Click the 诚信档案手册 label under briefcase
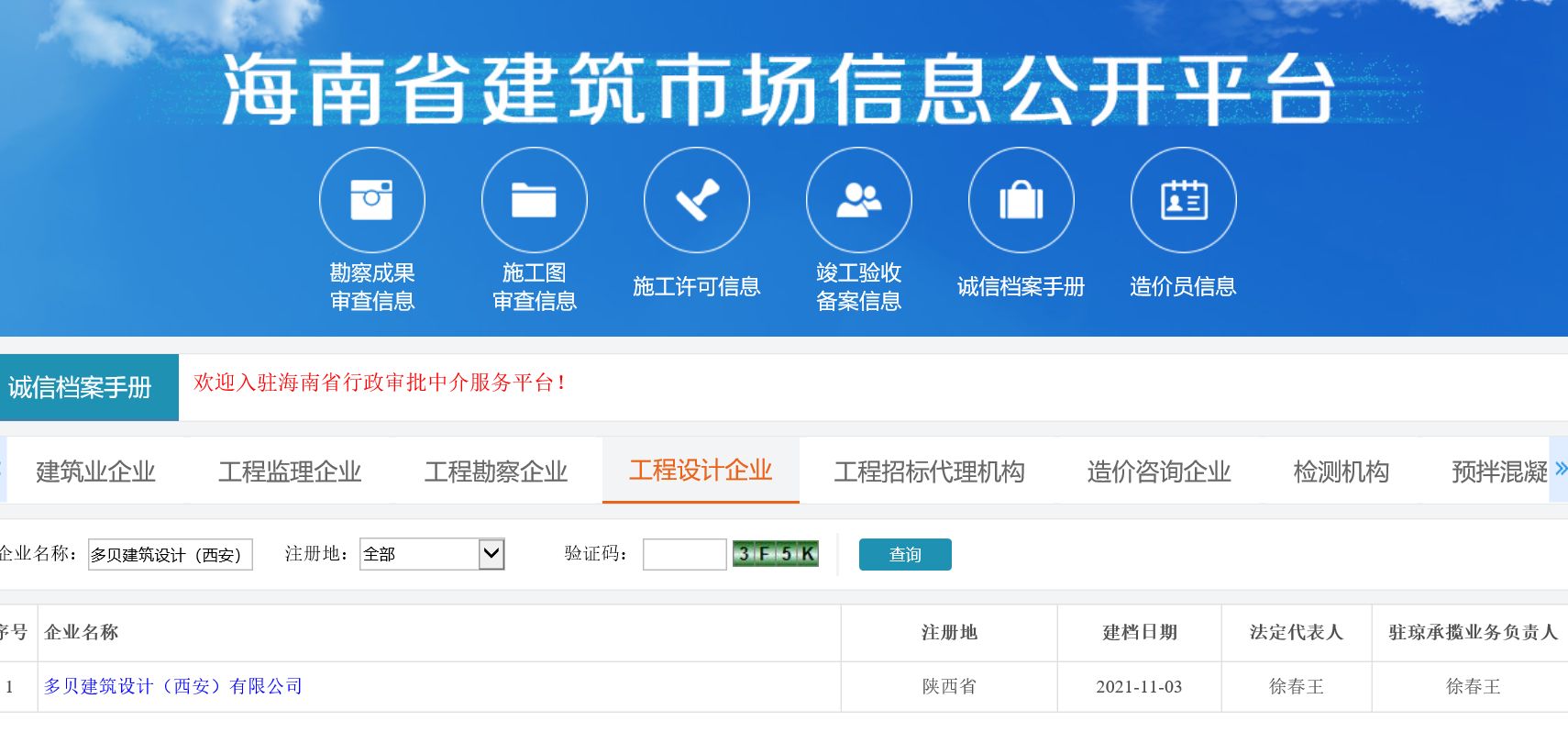This screenshot has height=732, width=1568. [1021, 286]
